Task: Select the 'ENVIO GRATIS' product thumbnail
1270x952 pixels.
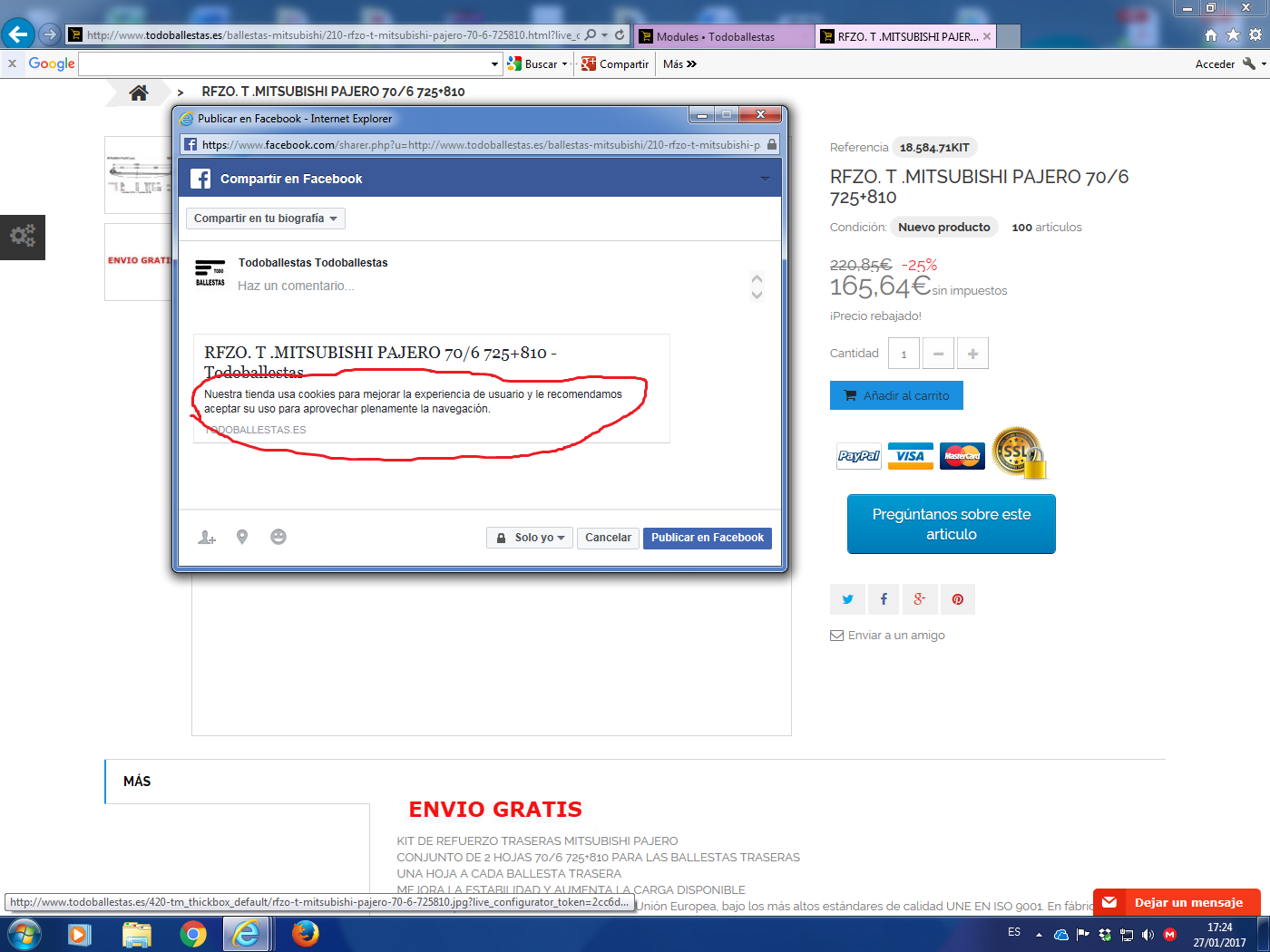Action: (x=139, y=262)
